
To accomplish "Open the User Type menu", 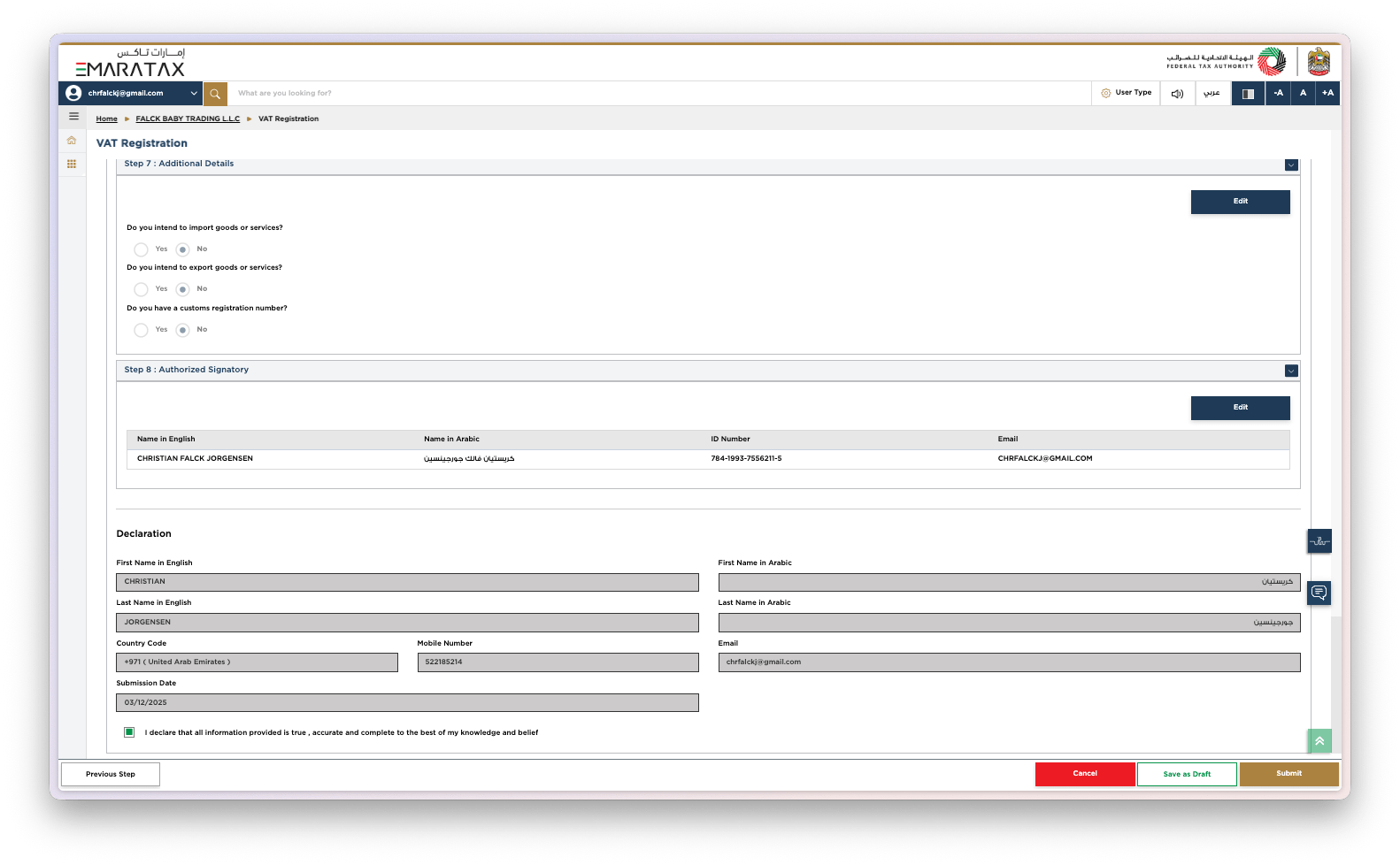I will [1127, 93].
